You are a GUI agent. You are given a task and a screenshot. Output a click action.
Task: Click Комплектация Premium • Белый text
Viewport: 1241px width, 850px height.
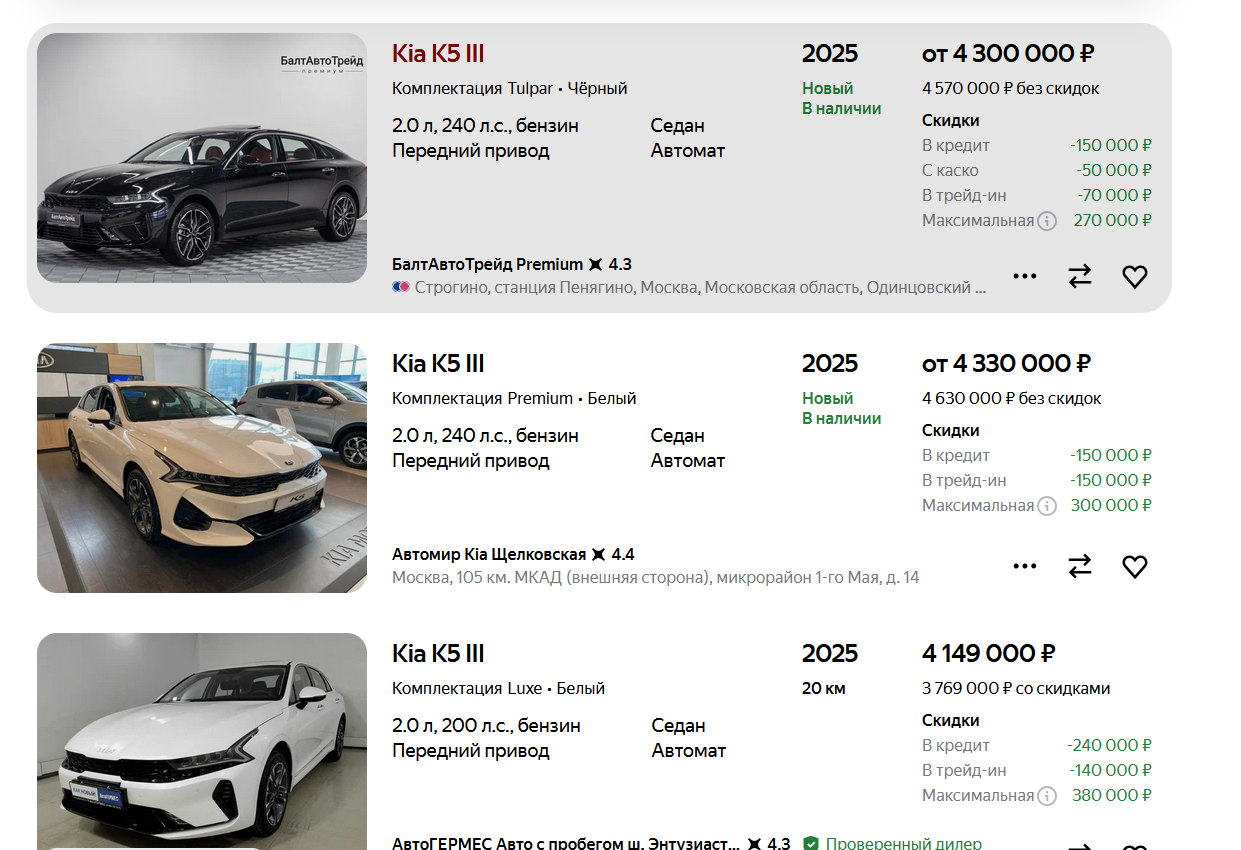(514, 399)
